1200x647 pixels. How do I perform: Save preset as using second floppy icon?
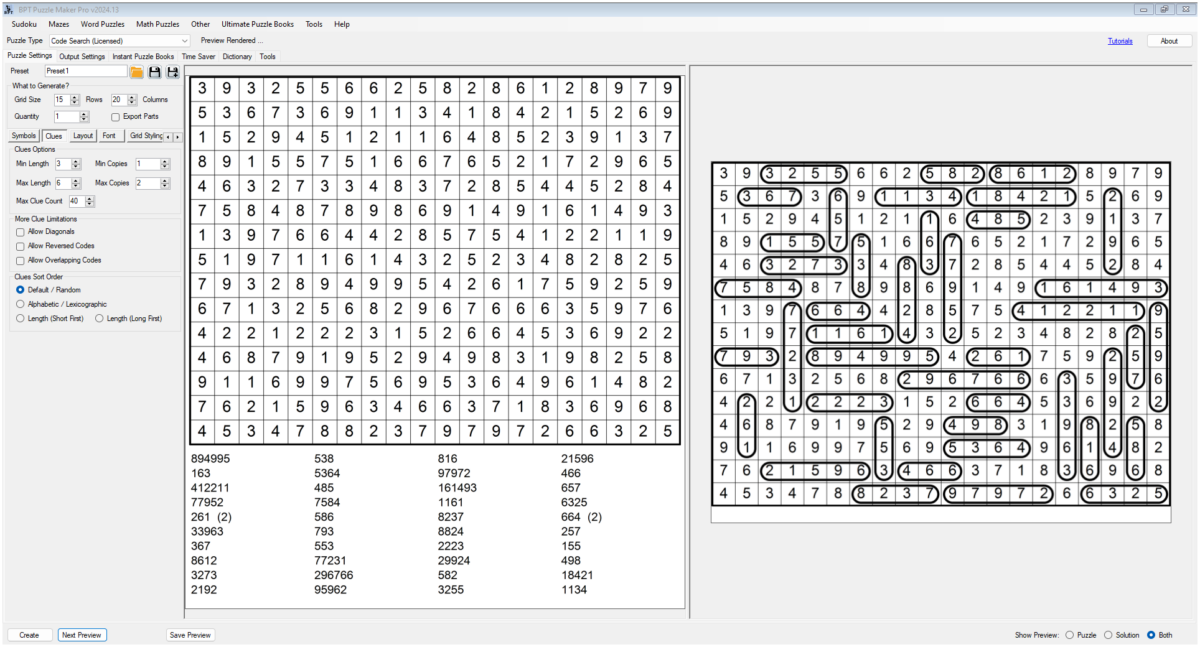(x=173, y=72)
